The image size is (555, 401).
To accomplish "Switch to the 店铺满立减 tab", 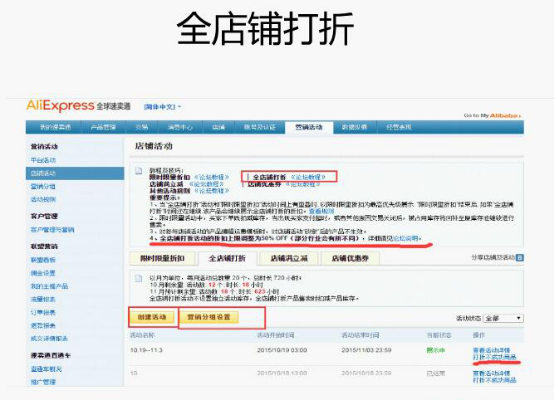I will coord(289,258).
